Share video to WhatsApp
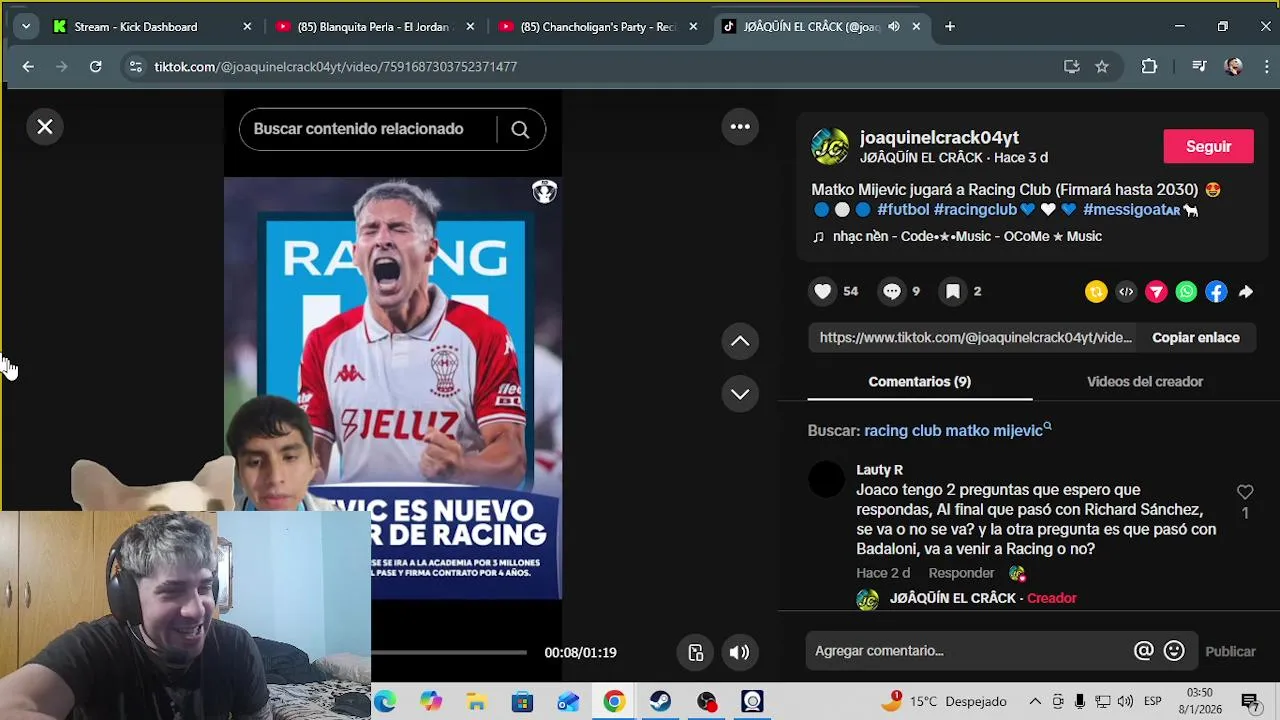1280x720 pixels. [x=1186, y=292]
